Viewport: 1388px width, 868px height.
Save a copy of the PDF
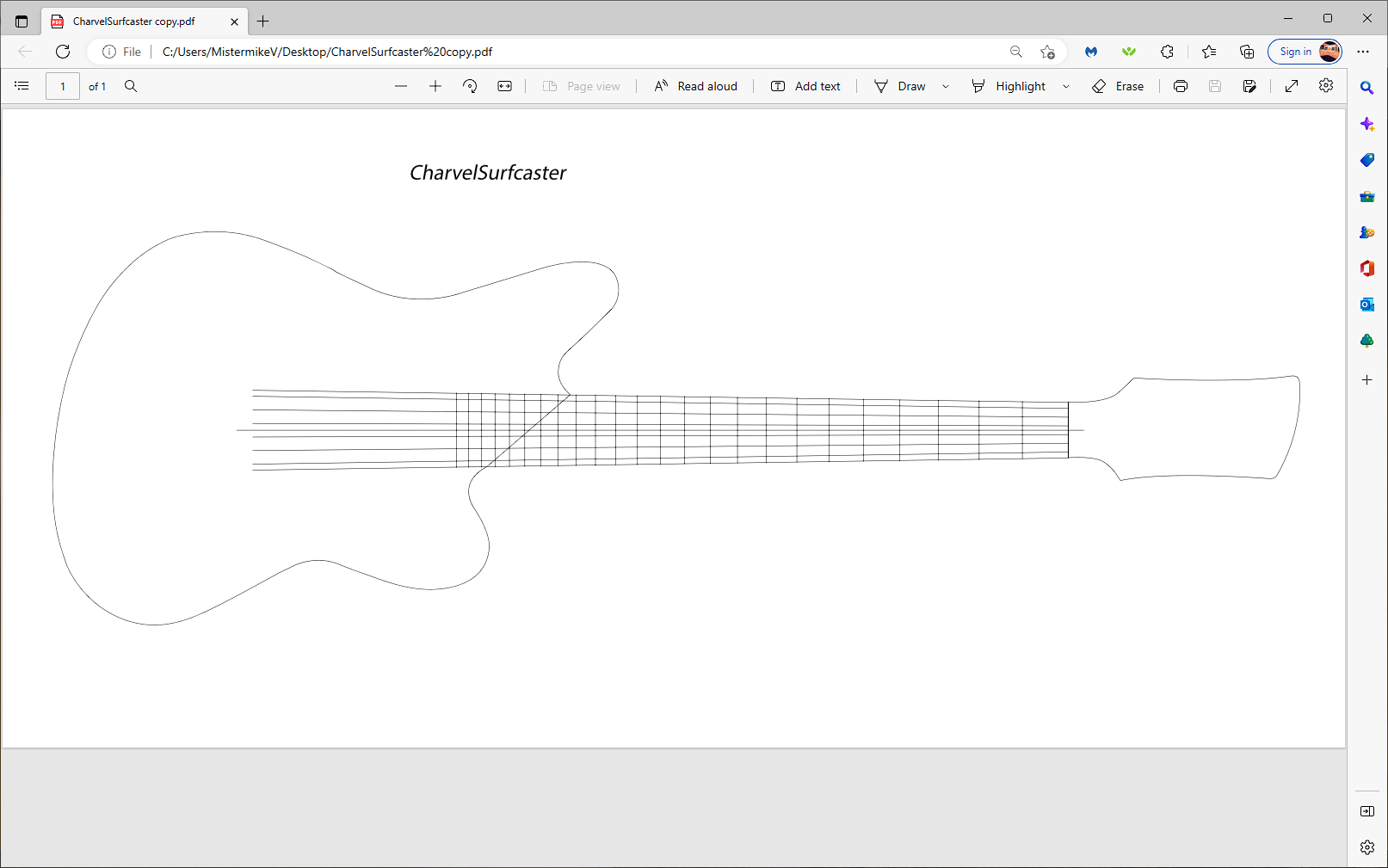tap(1249, 86)
